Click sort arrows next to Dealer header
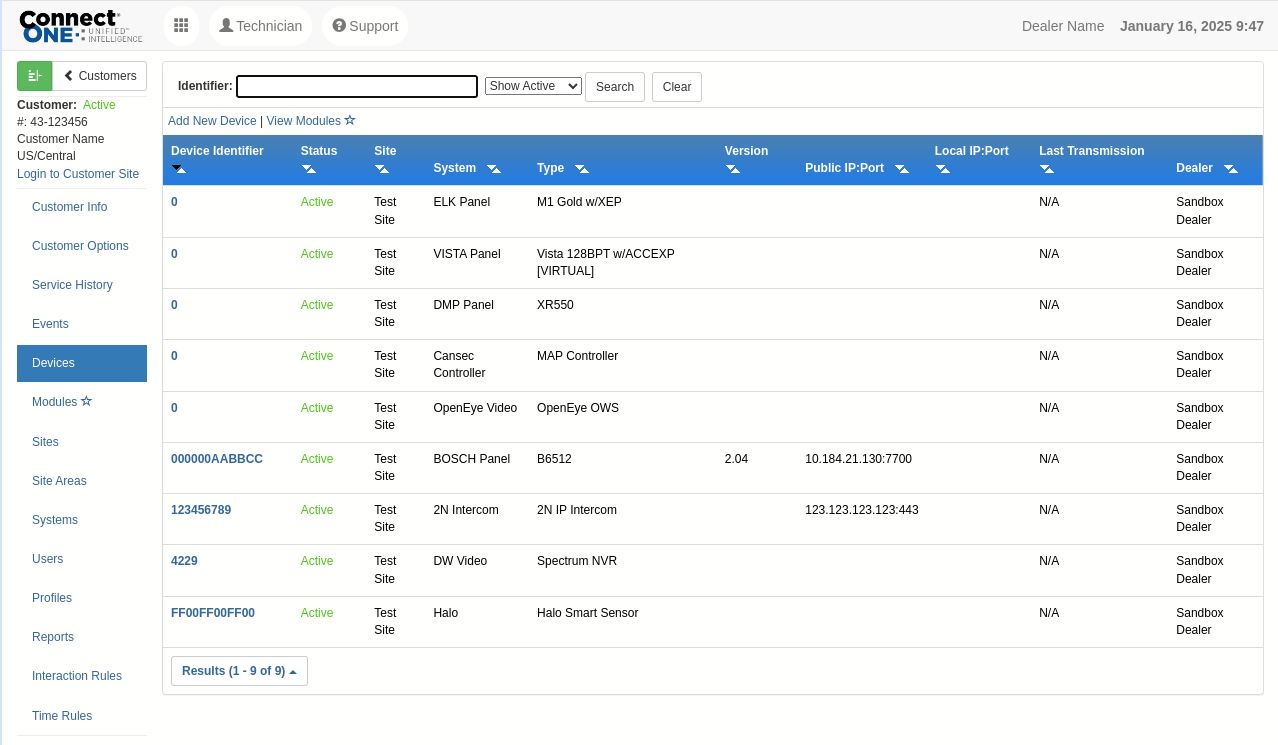This screenshot has width=1278, height=745. 1231,168
